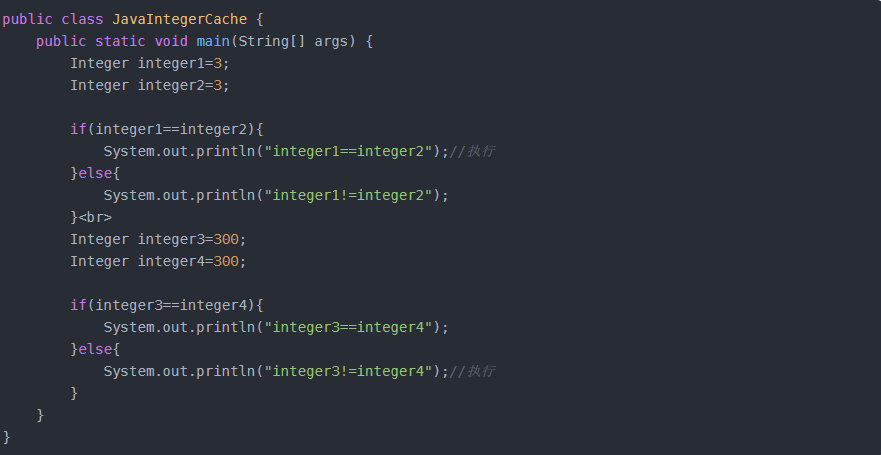Click the number 300 in integer3 line

click(226, 239)
